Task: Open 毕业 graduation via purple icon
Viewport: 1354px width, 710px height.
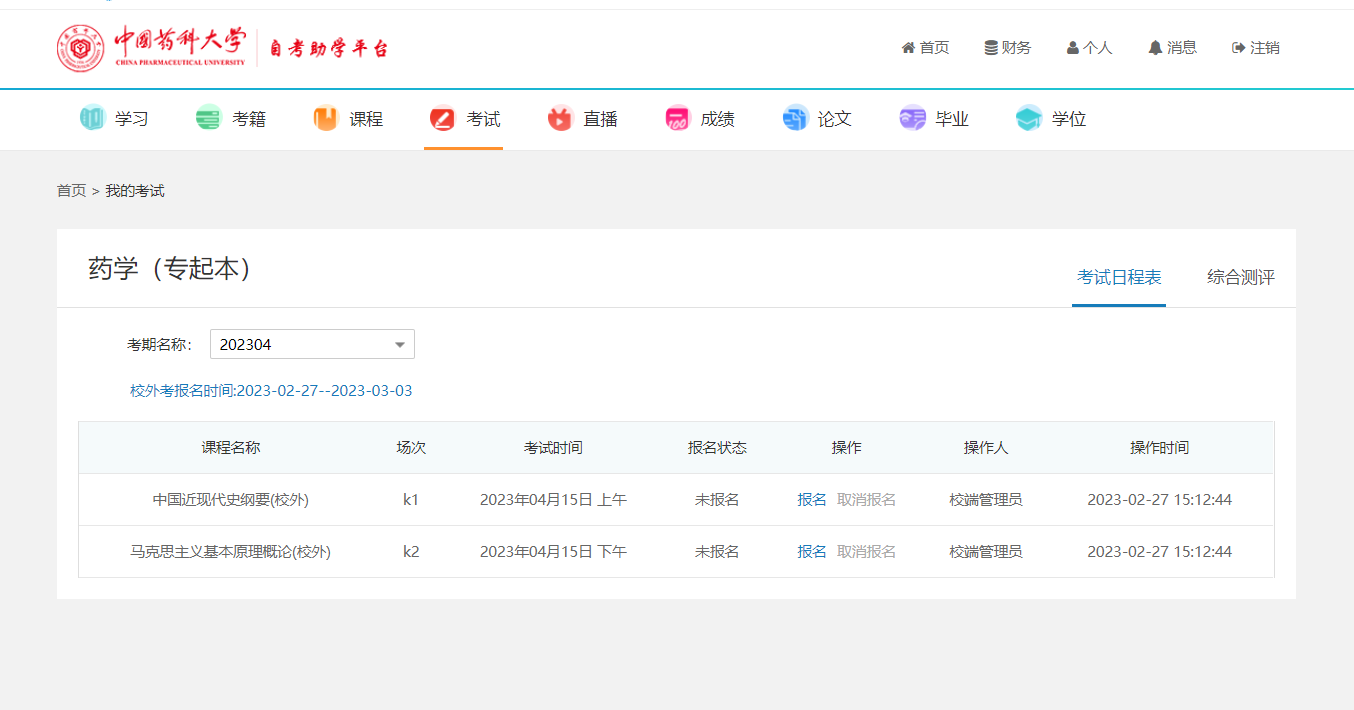Action: pos(912,119)
